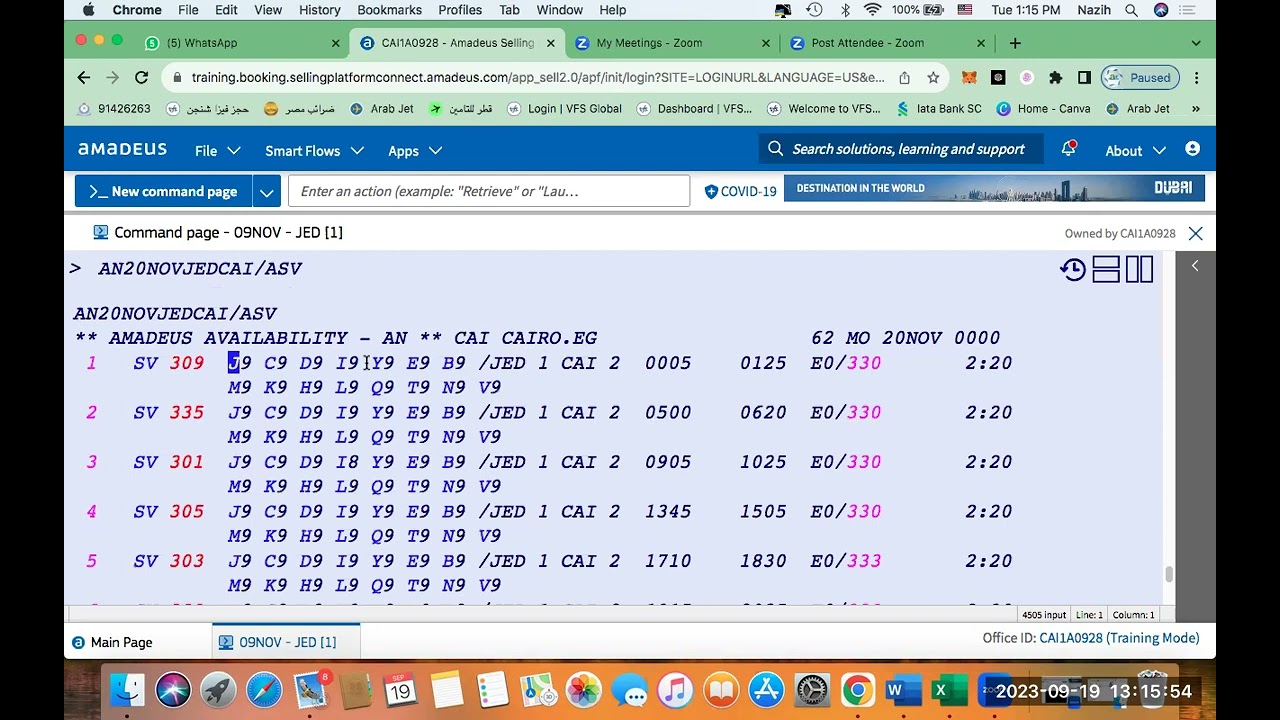Open Chrome History menu in menu bar
Image resolution: width=1280 pixels, height=720 pixels.
320,10
